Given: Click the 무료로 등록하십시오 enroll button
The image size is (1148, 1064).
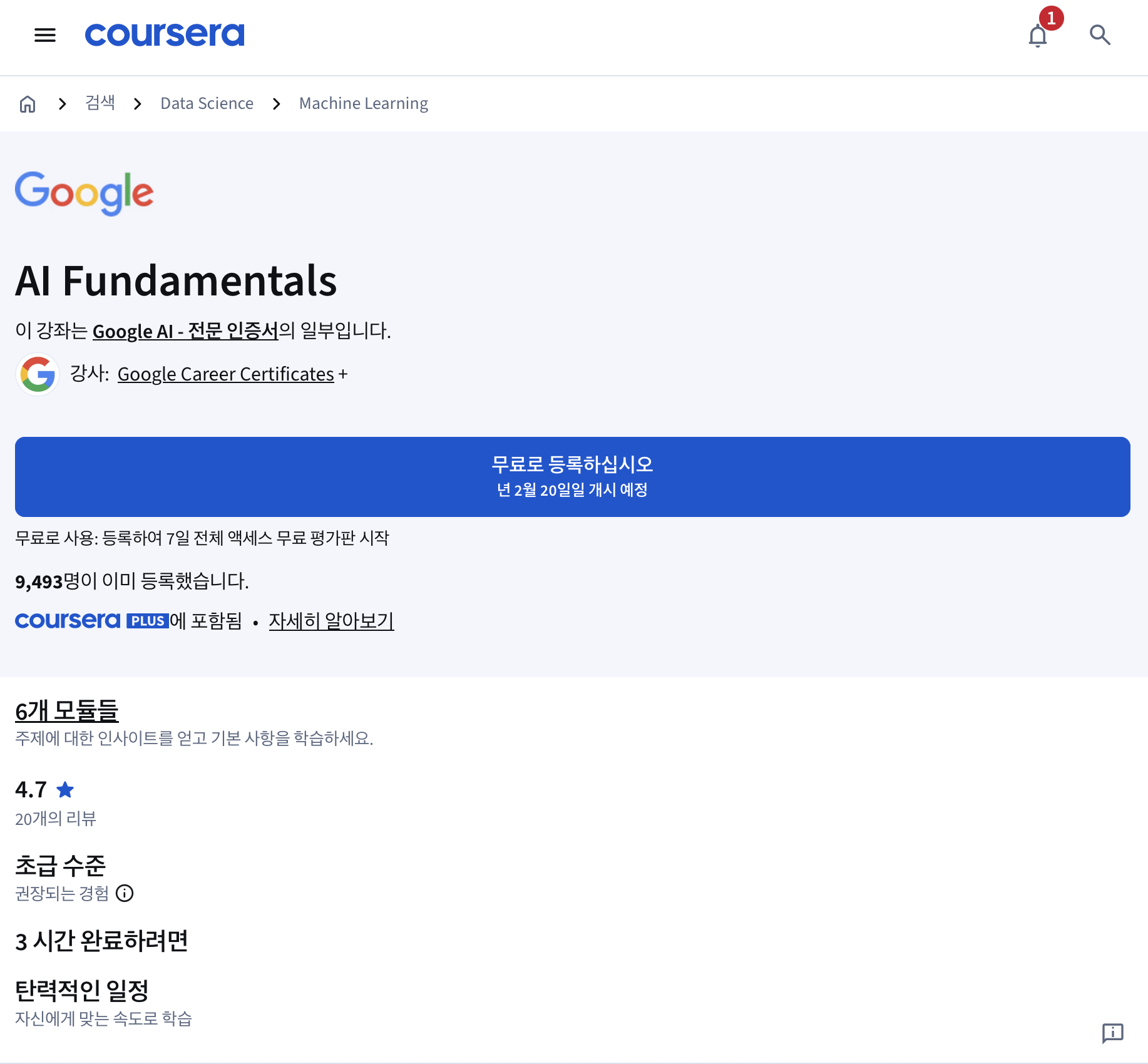Looking at the screenshot, I should click(573, 477).
